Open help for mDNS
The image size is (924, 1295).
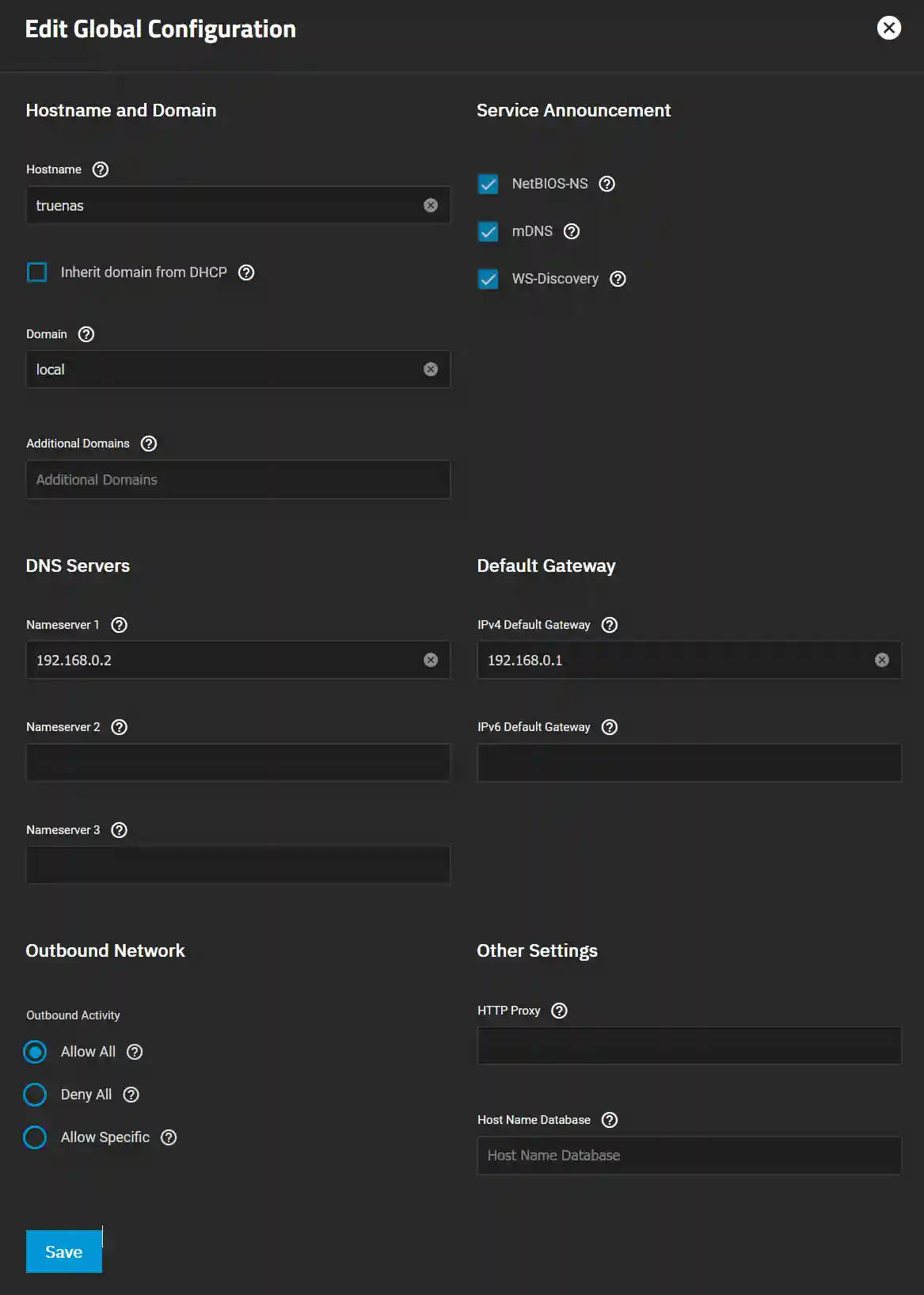[572, 231]
